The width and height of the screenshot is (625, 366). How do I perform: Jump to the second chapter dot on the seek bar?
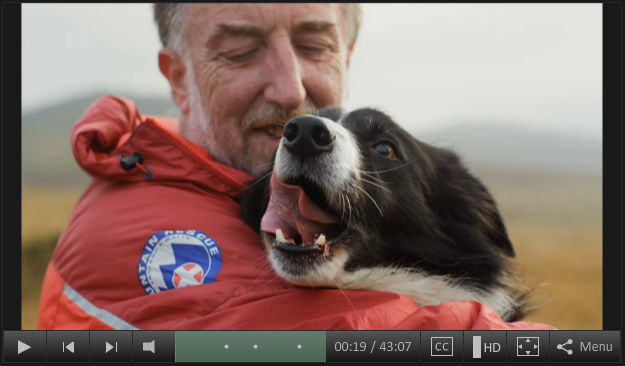(x=256, y=347)
